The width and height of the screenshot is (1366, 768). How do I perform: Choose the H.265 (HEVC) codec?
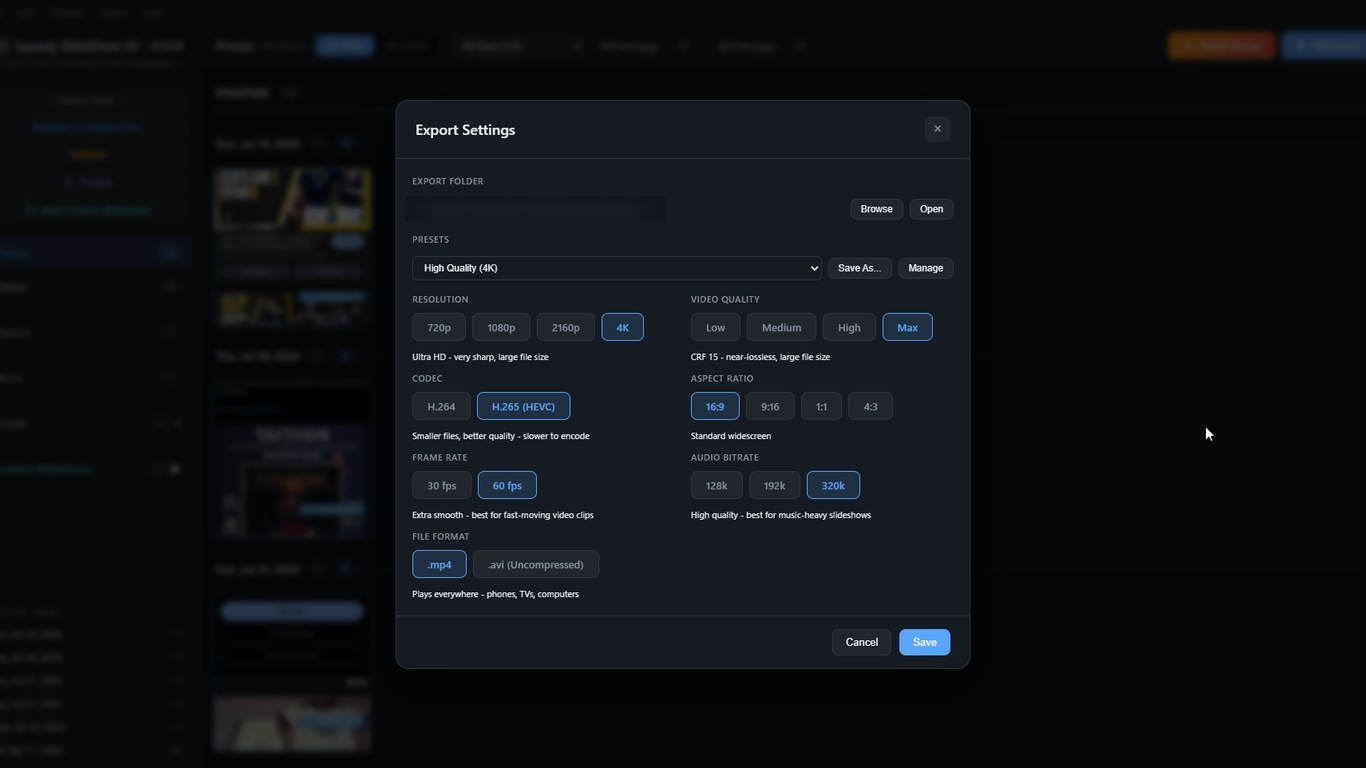[523, 406]
